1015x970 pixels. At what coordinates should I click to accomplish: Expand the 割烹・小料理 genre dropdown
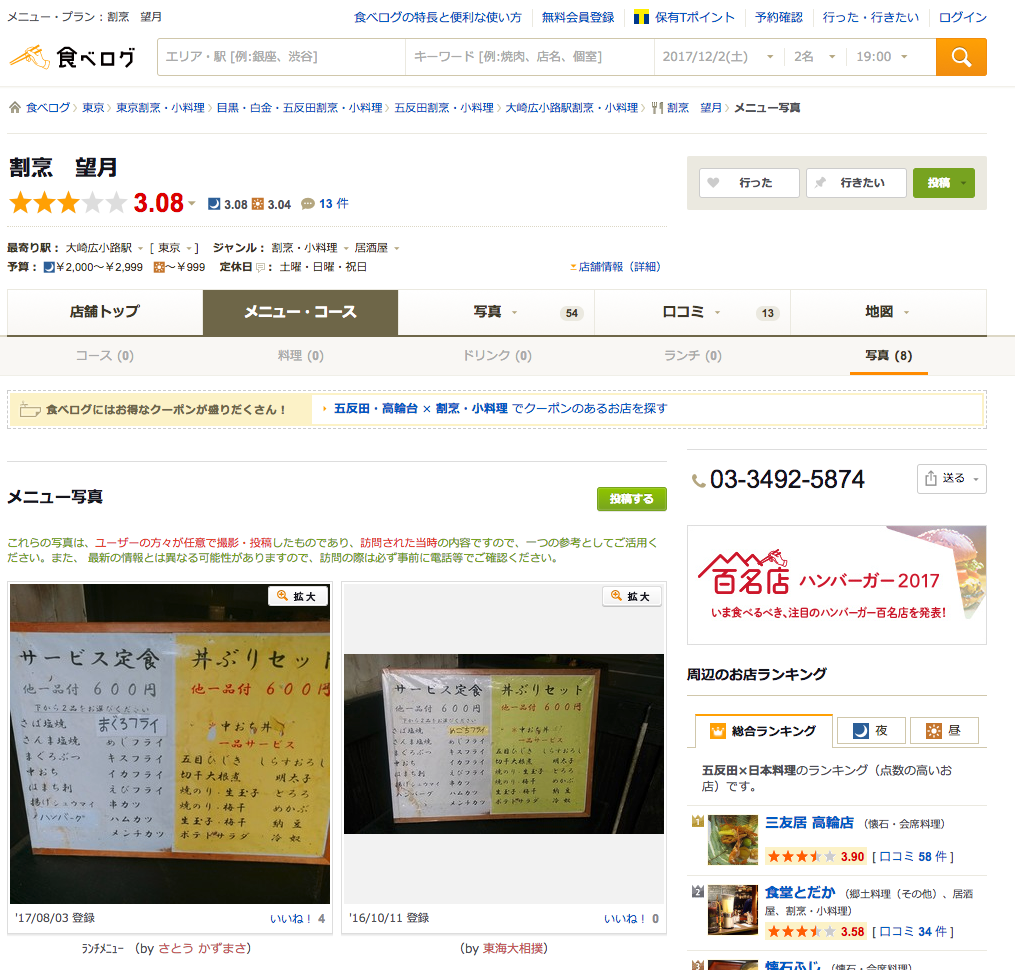(346, 248)
